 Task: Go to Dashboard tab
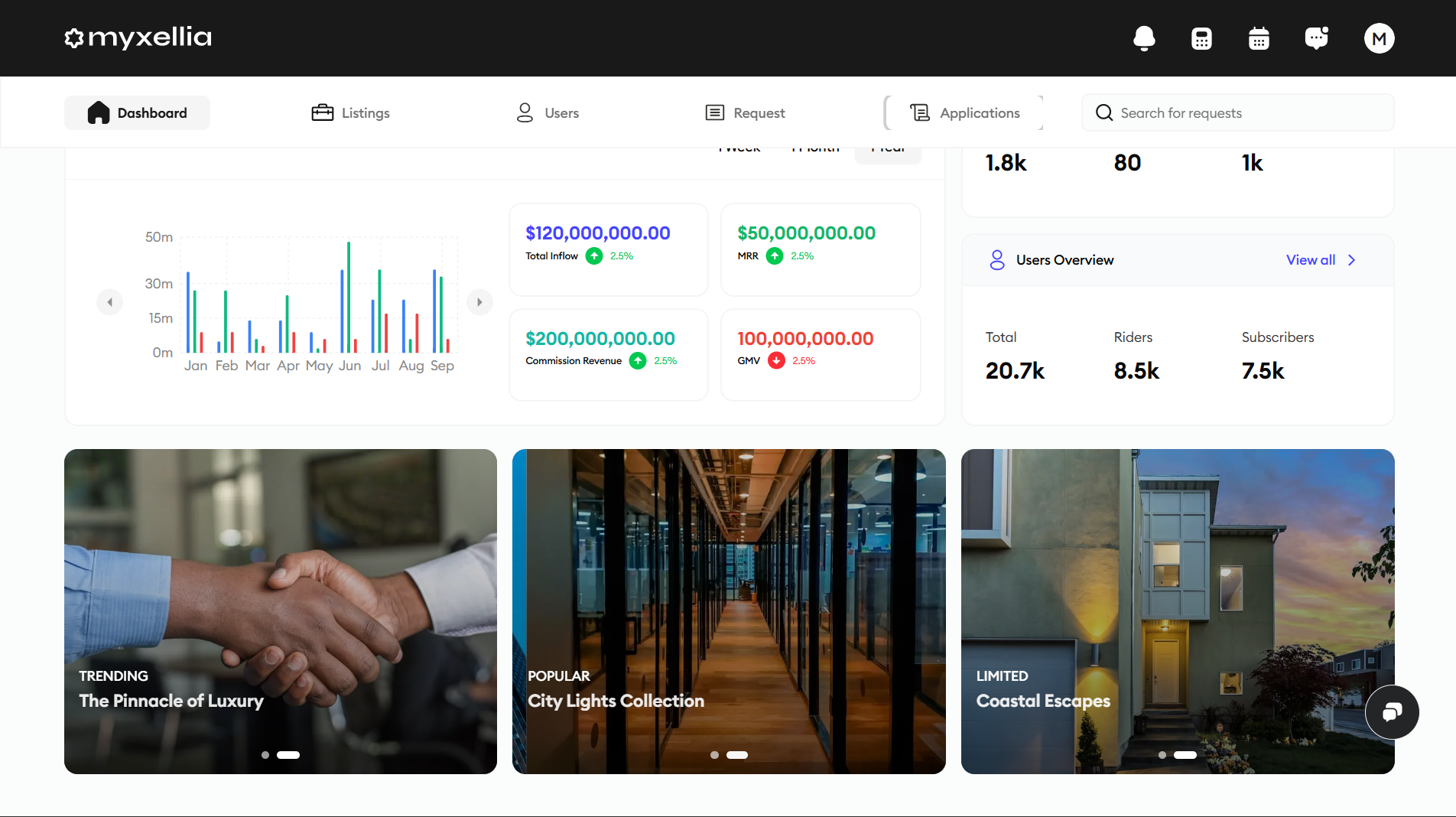137,112
